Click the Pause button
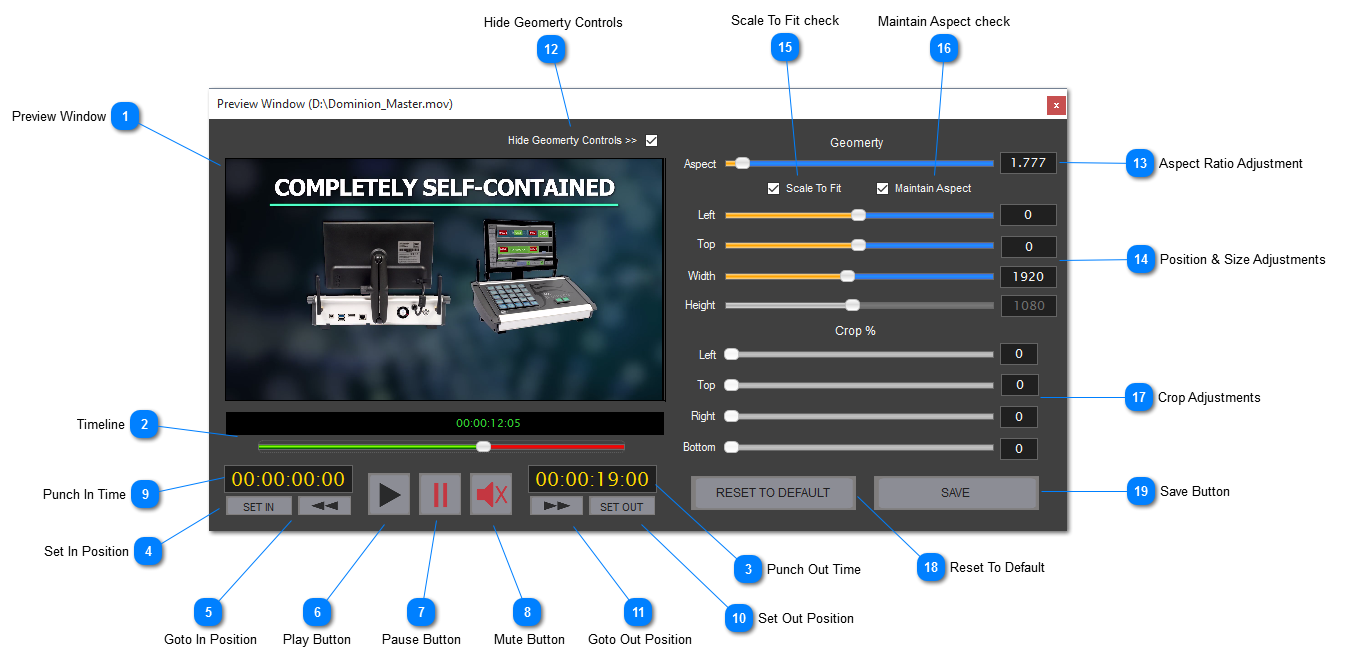The image size is (1346, 663). (x=440, y=493)
